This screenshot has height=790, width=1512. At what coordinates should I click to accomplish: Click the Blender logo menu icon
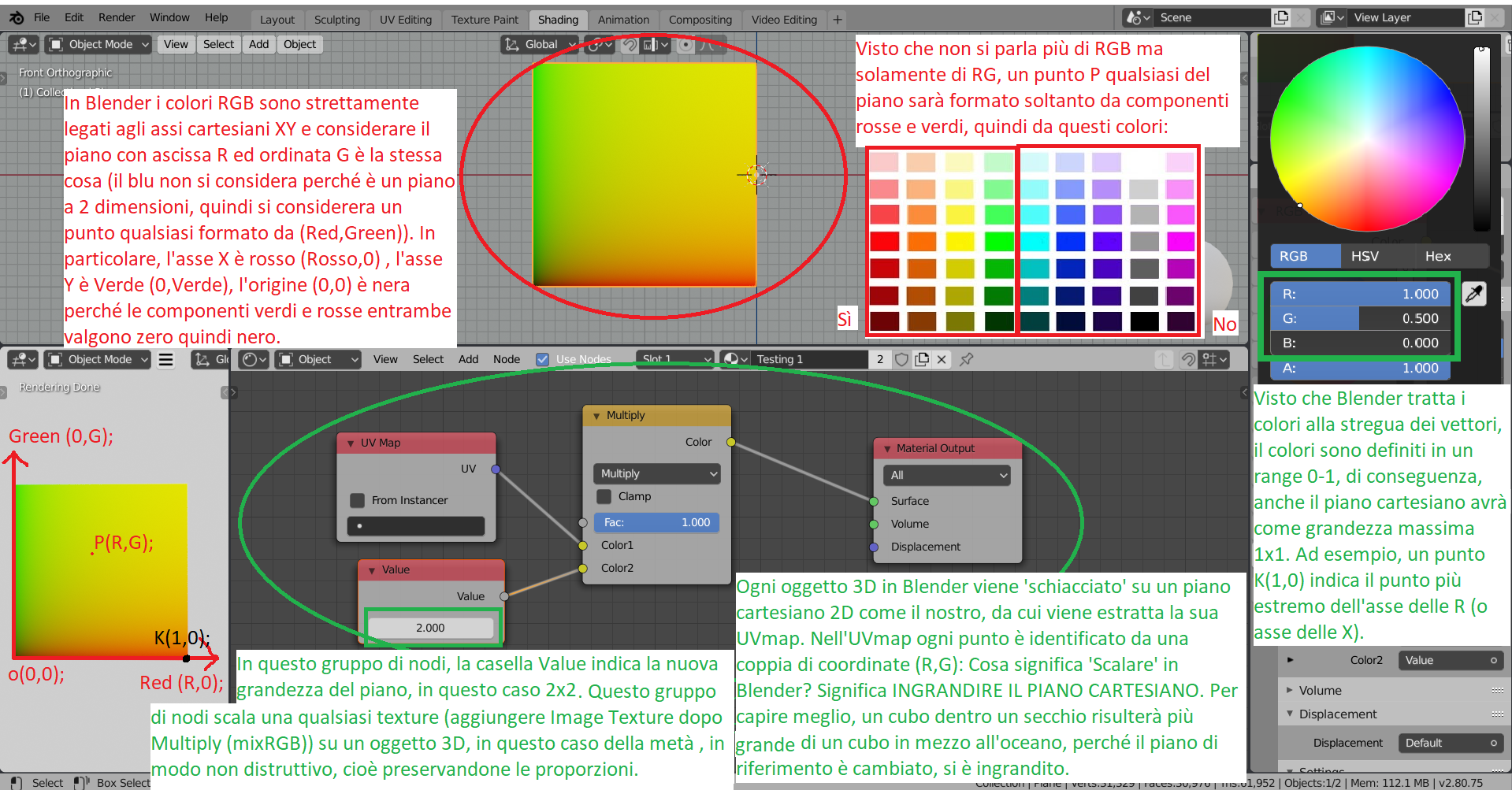point(17,17)
